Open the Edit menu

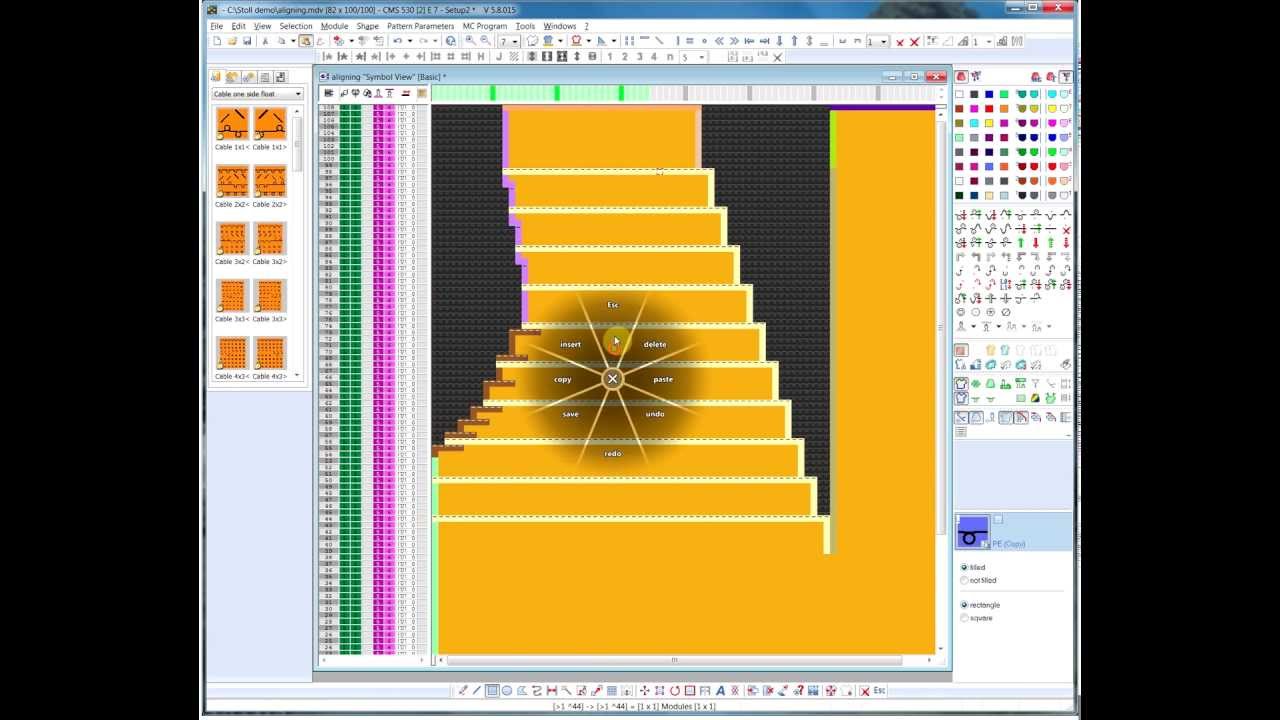(x=238, y=26)
